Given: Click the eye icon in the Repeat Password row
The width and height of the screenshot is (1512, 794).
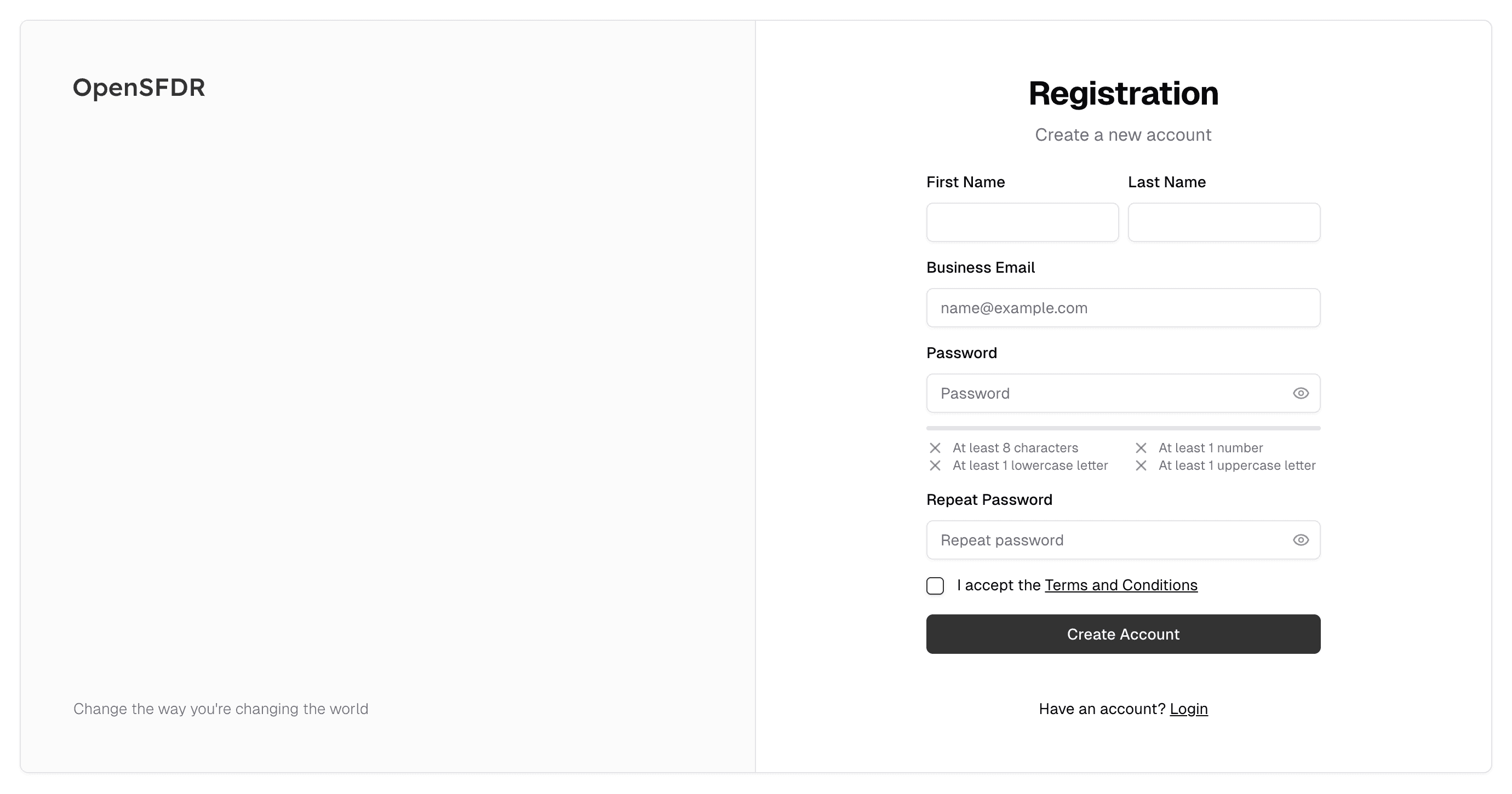Looking at the screenshot, I should tap(1301, 540).
